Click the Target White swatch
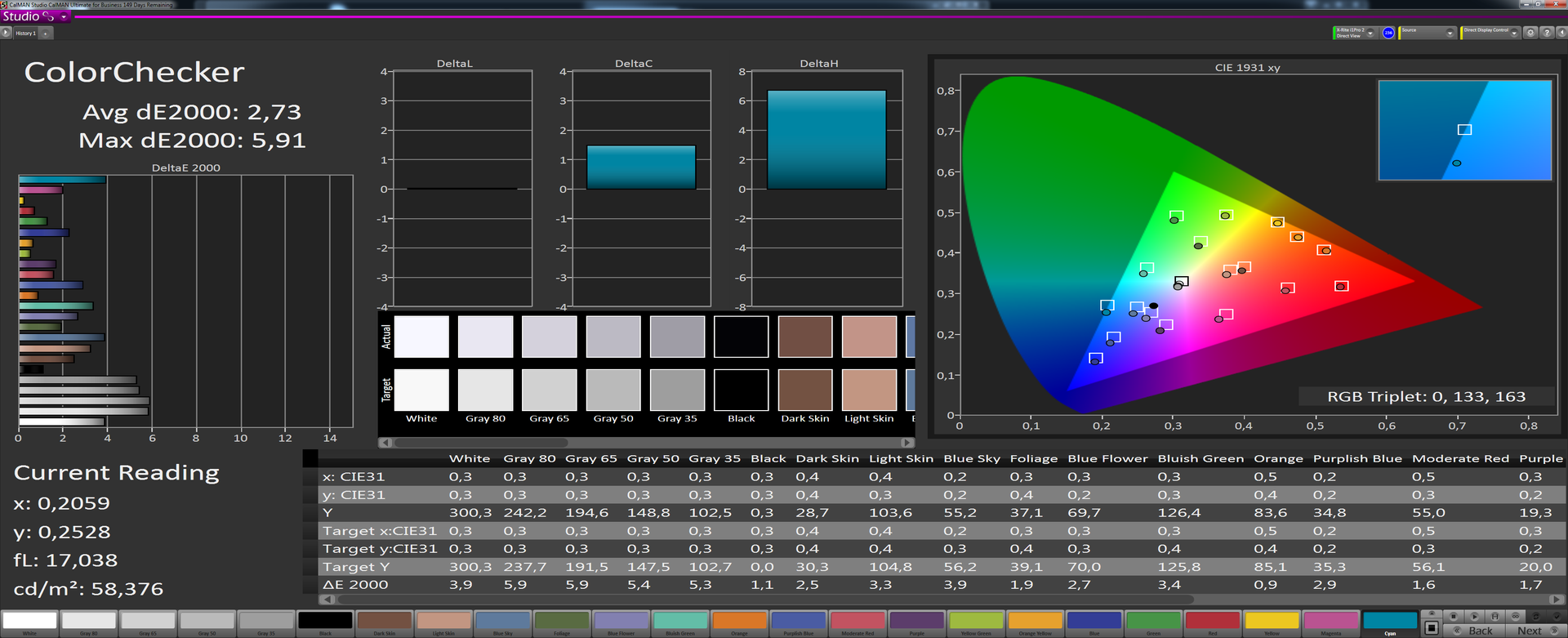The image size is (1568, 638). (x=421, y=390)
